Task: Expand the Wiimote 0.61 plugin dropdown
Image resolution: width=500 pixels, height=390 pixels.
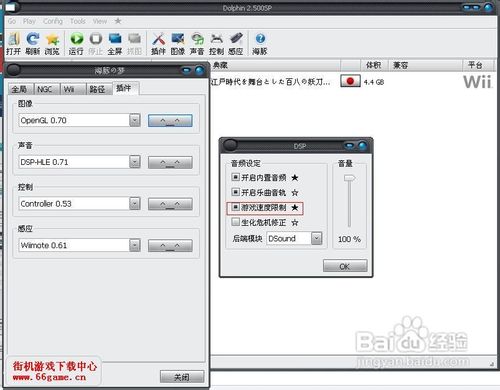Action: 135,245
